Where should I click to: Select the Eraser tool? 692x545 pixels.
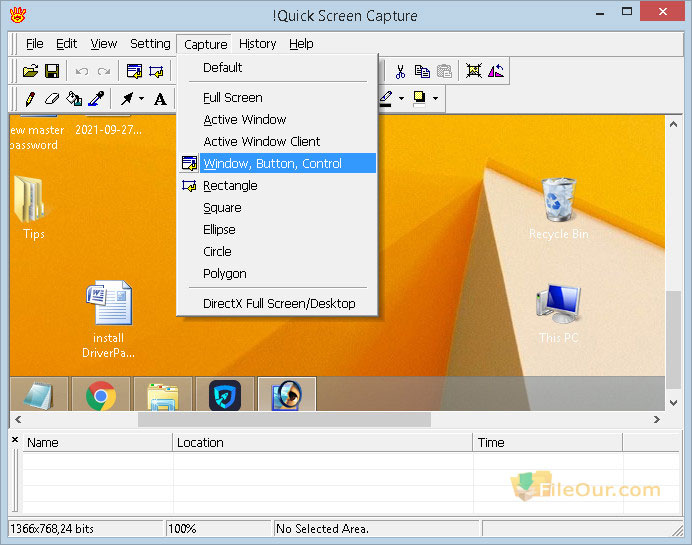52,98
